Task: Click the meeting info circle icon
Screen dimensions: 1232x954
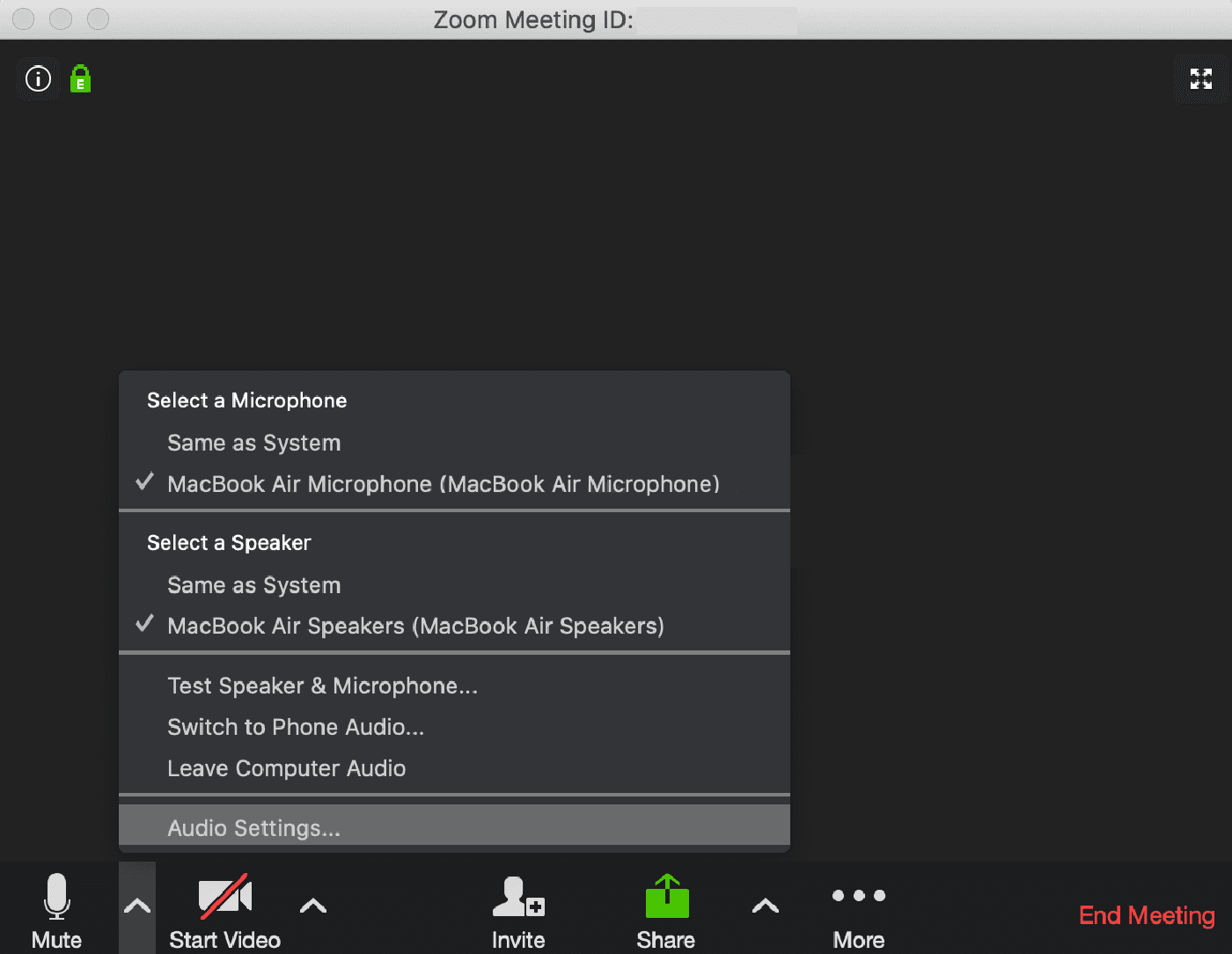Action: pyautogui.click(x=38, y=79)
